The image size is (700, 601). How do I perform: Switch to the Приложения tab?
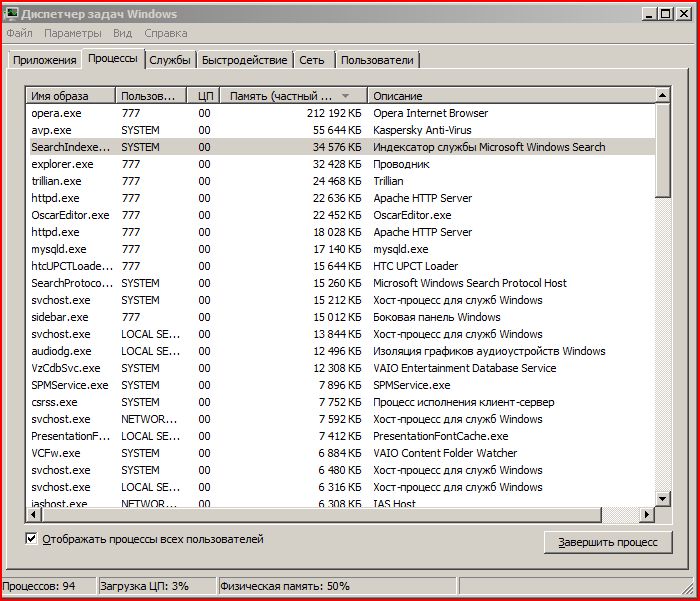[44, 60]
